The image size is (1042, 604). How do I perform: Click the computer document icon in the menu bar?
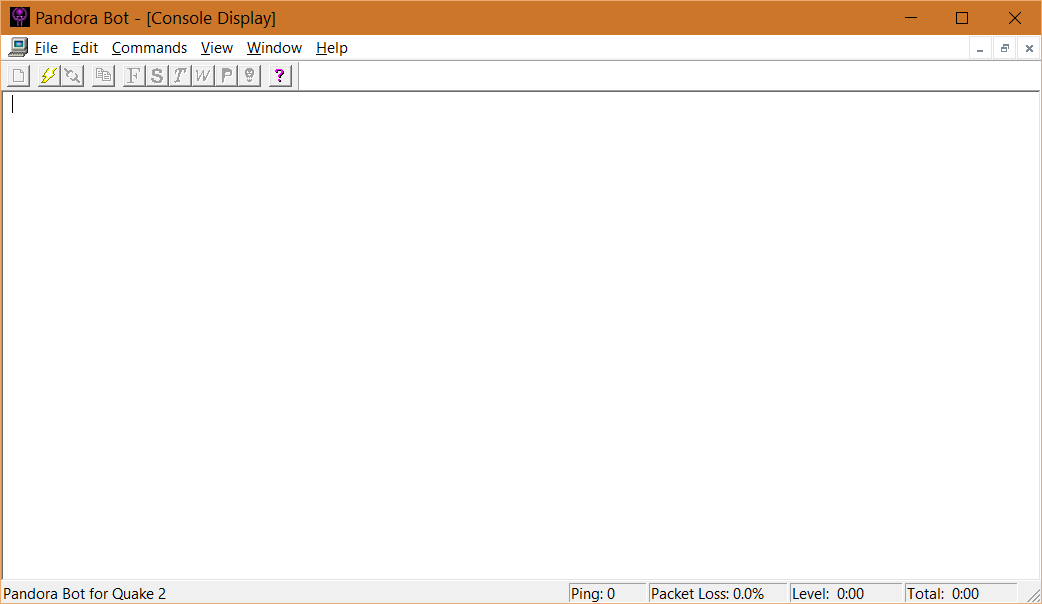click(18, 48)
